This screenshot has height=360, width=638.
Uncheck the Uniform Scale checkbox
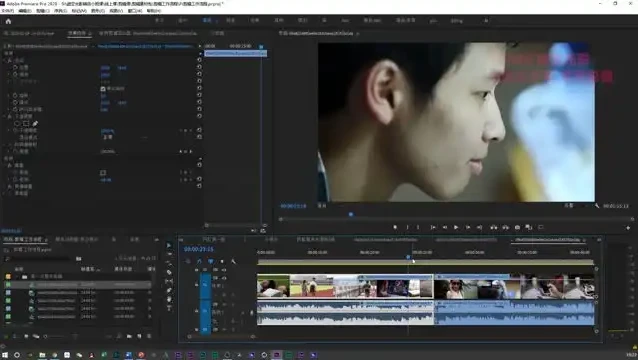103,89
